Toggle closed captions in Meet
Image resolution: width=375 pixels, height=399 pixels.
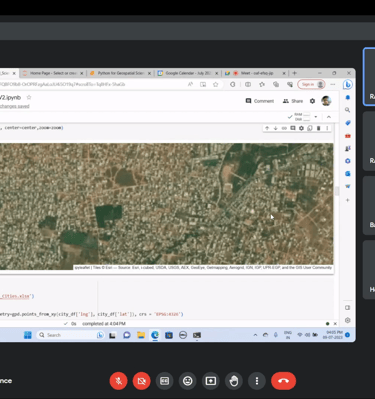(165, 381)
